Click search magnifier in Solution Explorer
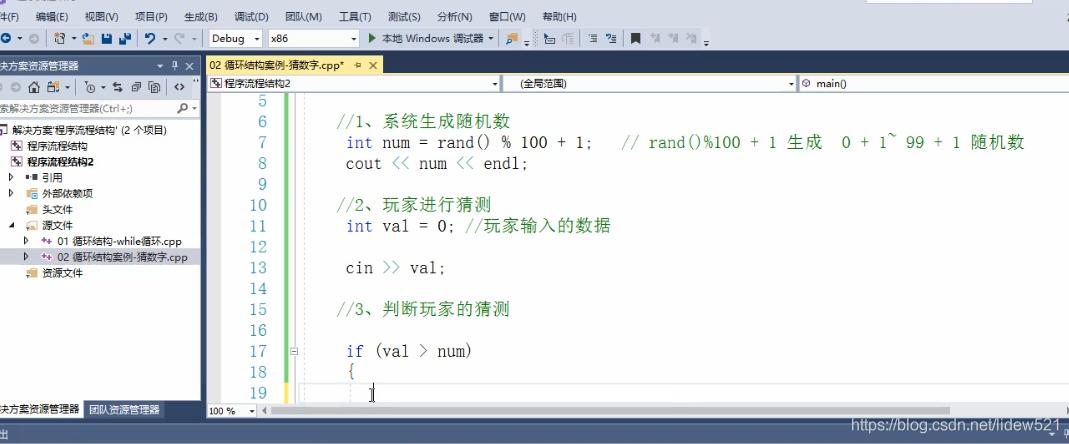This screenshot has height=444, width=1069. [182, 108]
